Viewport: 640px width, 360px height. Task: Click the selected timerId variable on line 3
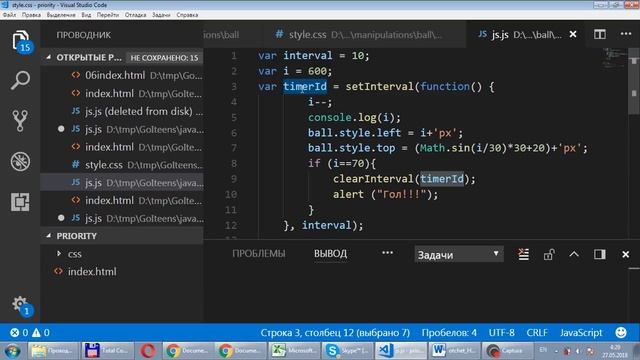pos(305,87)
